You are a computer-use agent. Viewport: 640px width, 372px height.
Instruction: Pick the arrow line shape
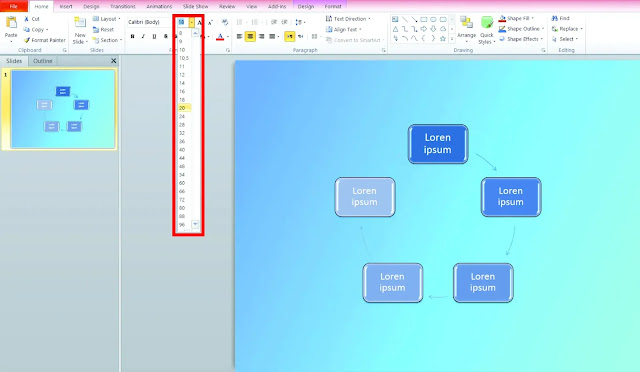coord(414,19)
